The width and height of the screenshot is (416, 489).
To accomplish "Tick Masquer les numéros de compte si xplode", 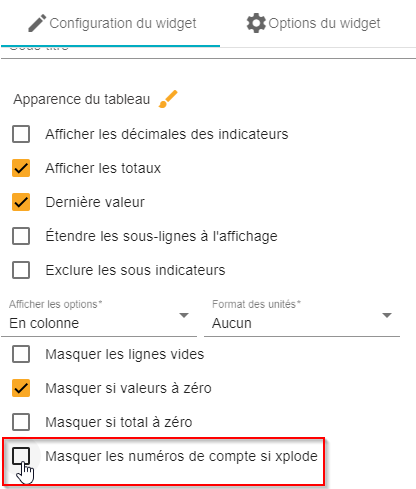I will point(21,456).
